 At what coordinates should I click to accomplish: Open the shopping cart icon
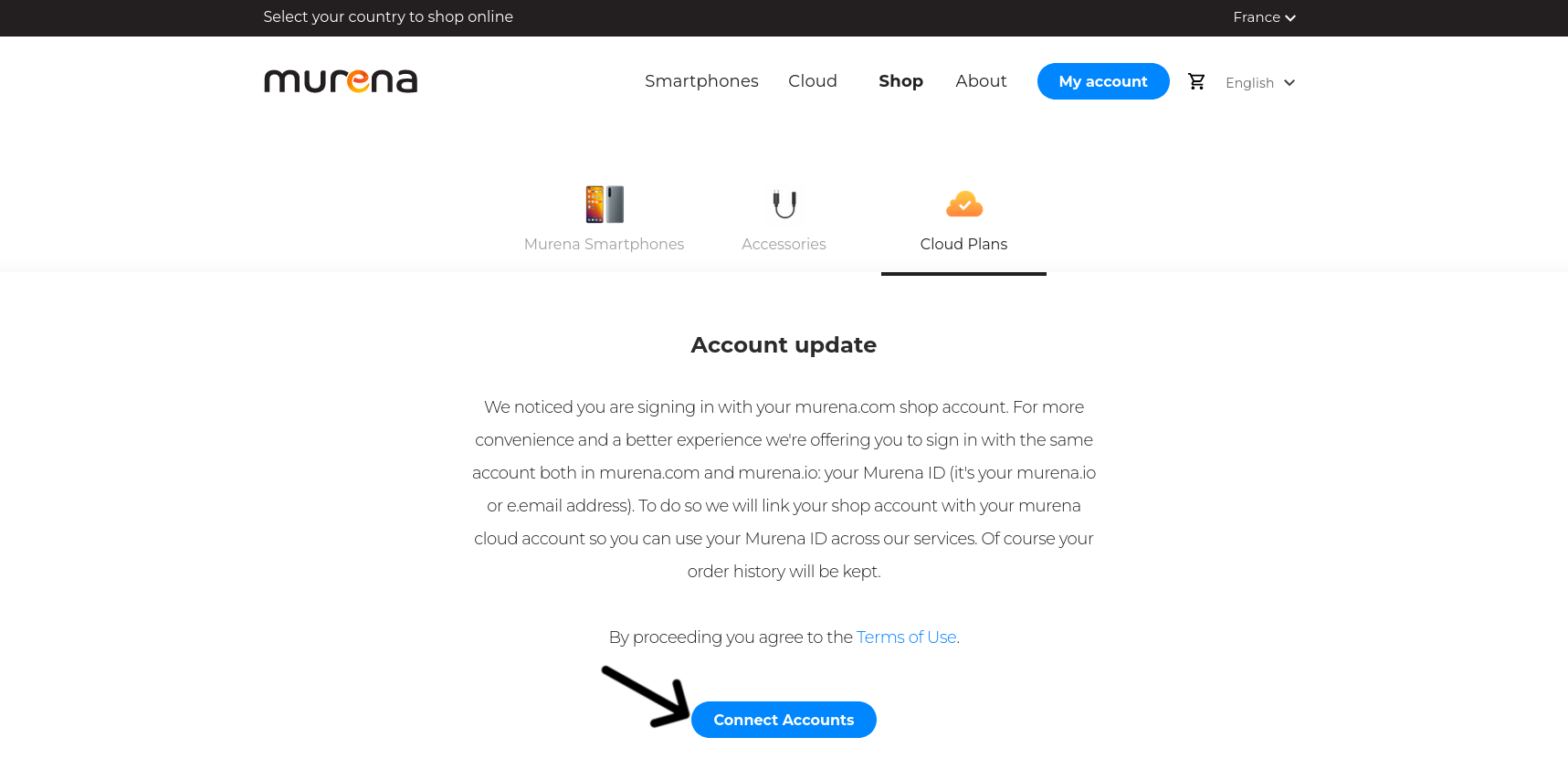pos(1196,81)
